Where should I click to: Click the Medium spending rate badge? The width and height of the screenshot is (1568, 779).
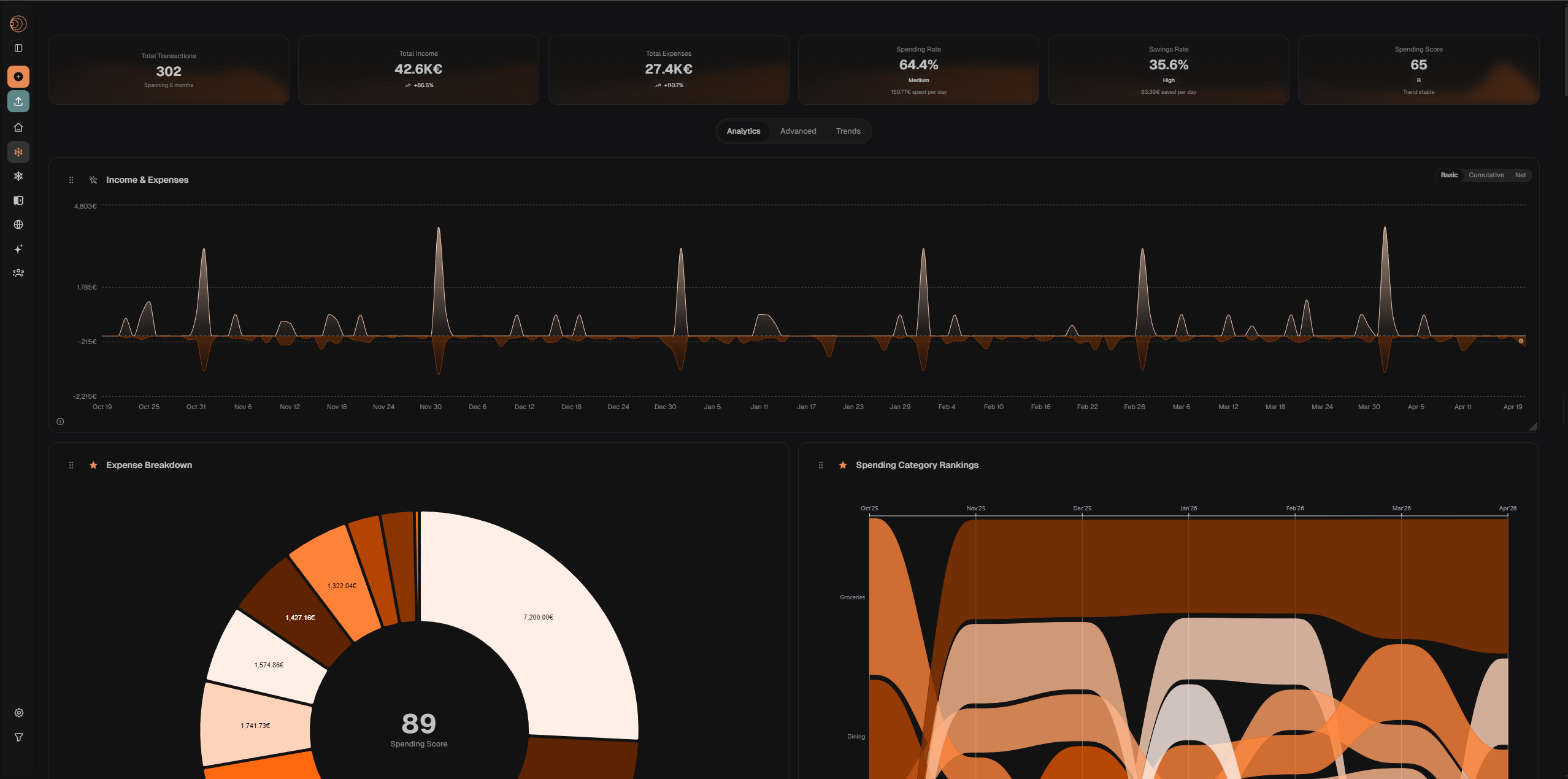pyautogui.click(x=918, y=80)
